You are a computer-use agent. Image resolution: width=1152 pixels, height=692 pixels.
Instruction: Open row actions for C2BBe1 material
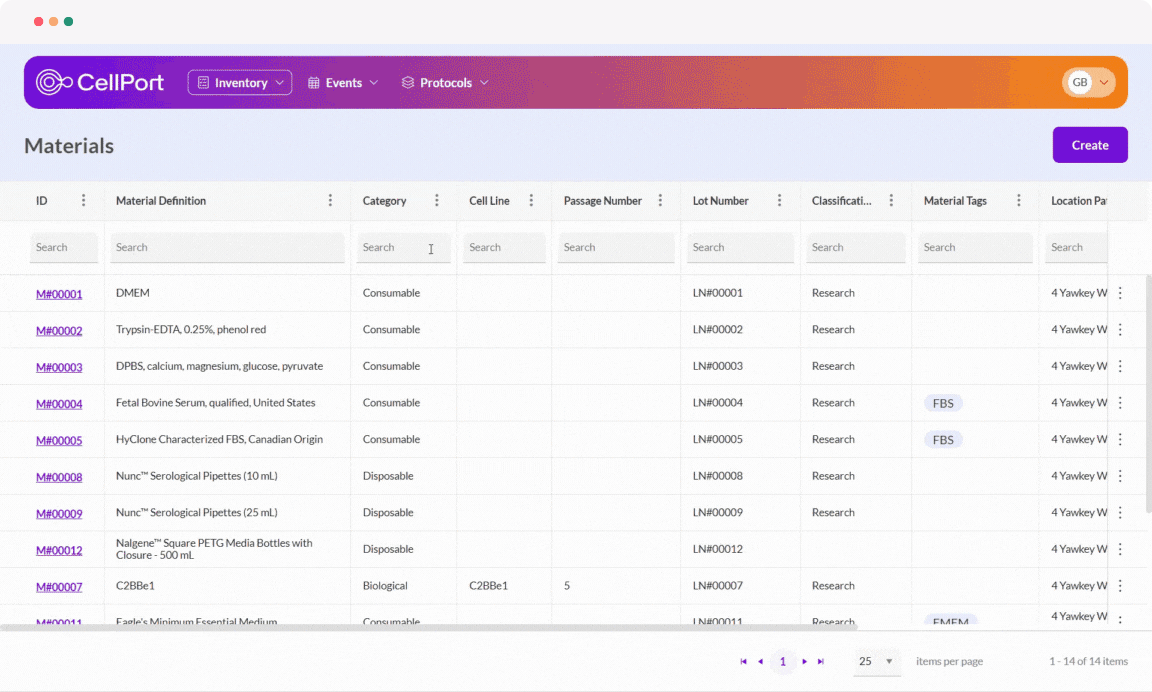pos(1120,586)
